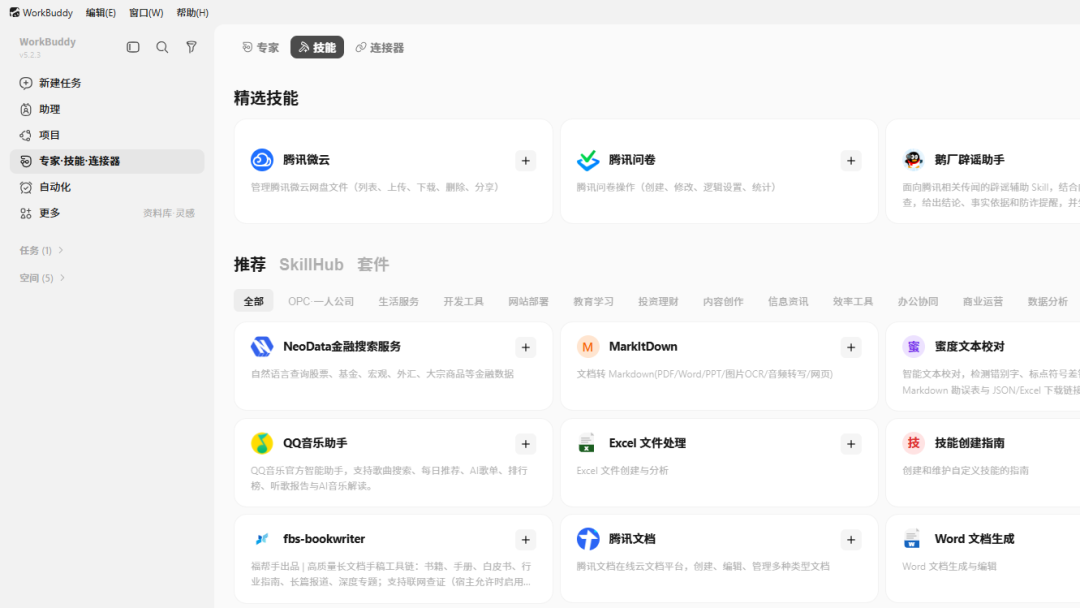The image size is (1080, 608).
Task: Add the fbs-bookwriter skill
Action: click(526, 539)
